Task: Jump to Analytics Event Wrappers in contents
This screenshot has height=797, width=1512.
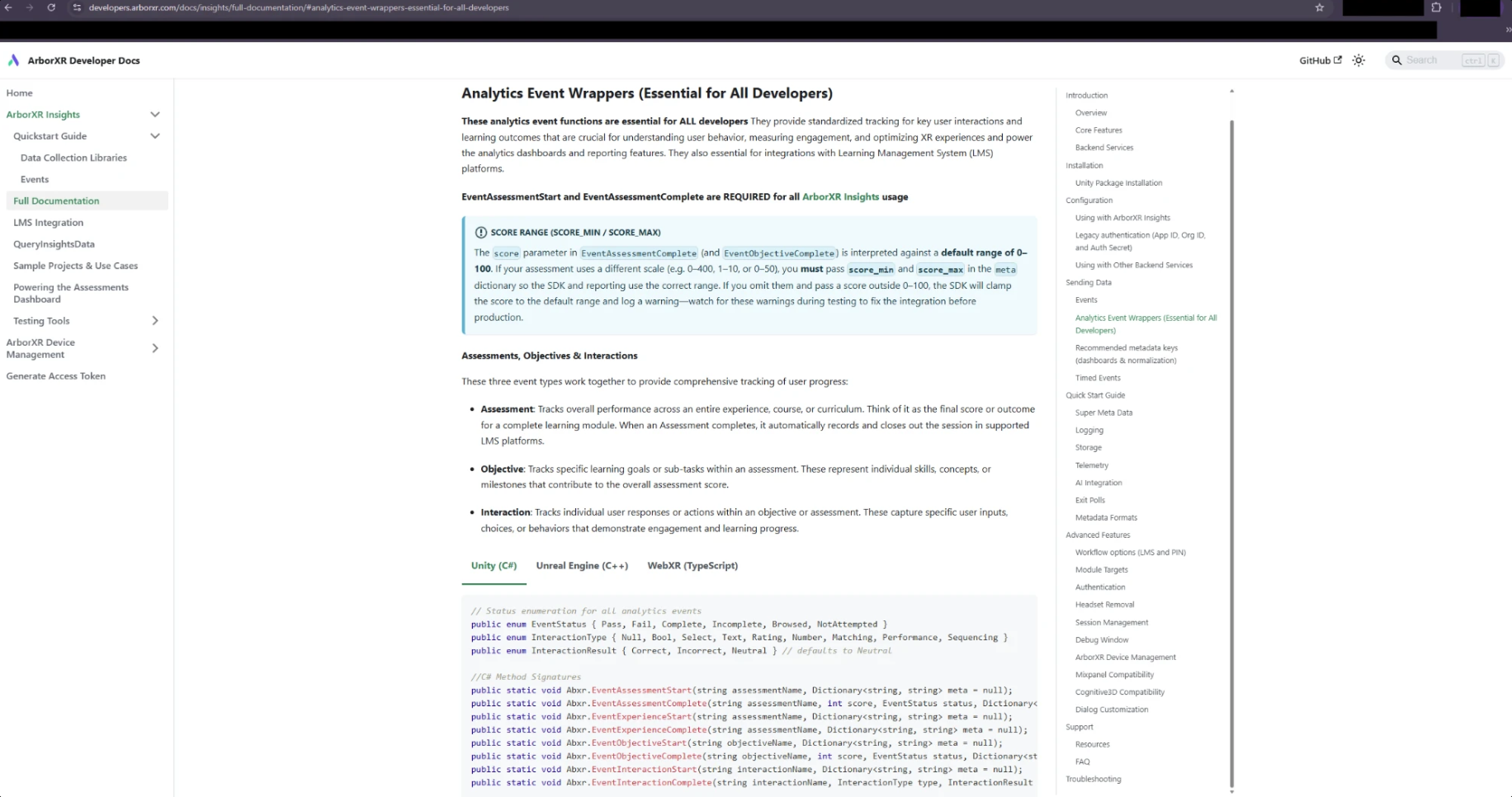Action: [1146, 324]
